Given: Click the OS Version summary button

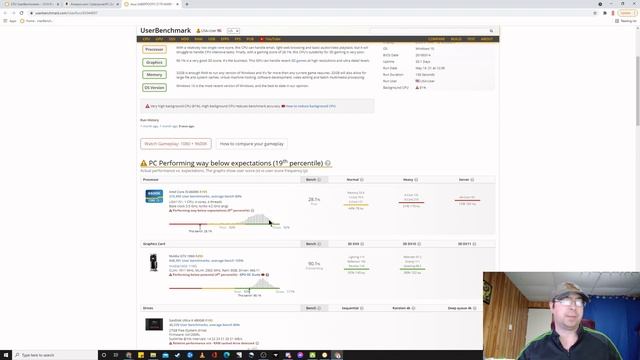Looking at the screenshot, I should click(x=154, y=87).
